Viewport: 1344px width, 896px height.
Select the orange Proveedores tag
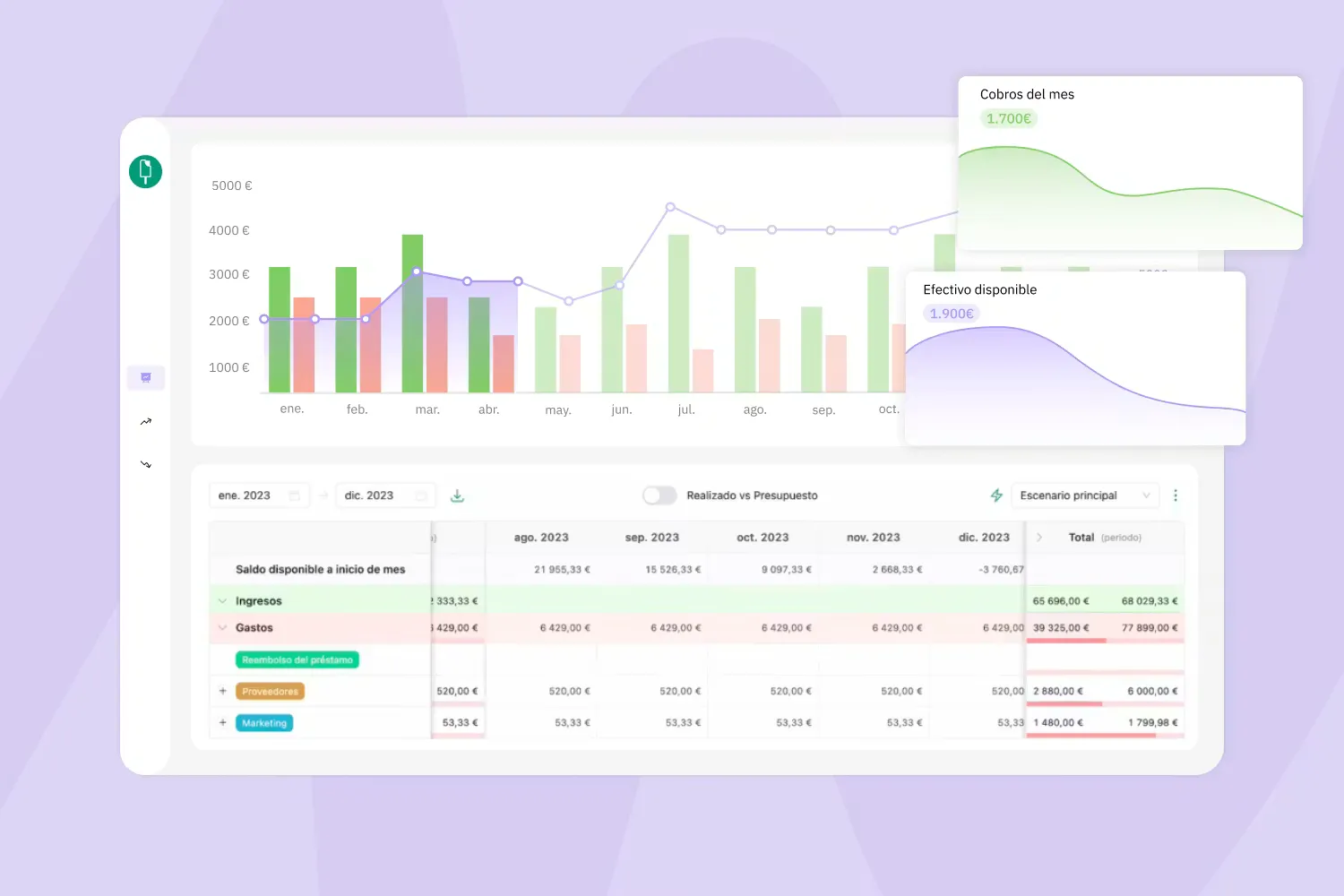pos(270,691)
